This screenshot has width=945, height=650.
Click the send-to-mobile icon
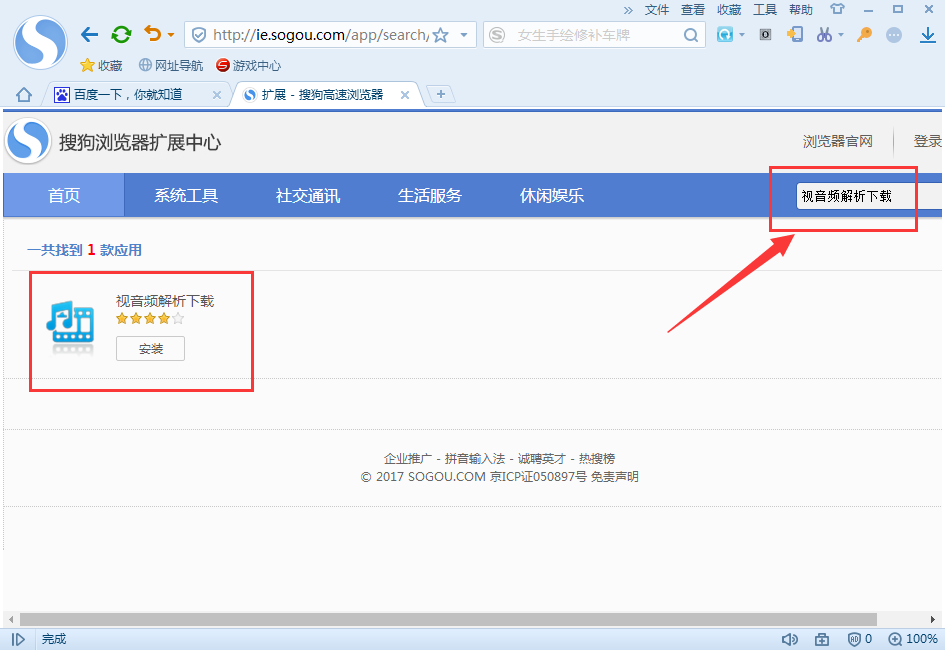(x=793, y=33)
